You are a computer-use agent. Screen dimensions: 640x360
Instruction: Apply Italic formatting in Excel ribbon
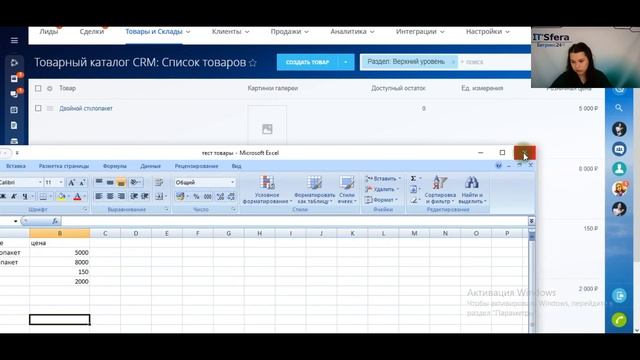[13, 196]
